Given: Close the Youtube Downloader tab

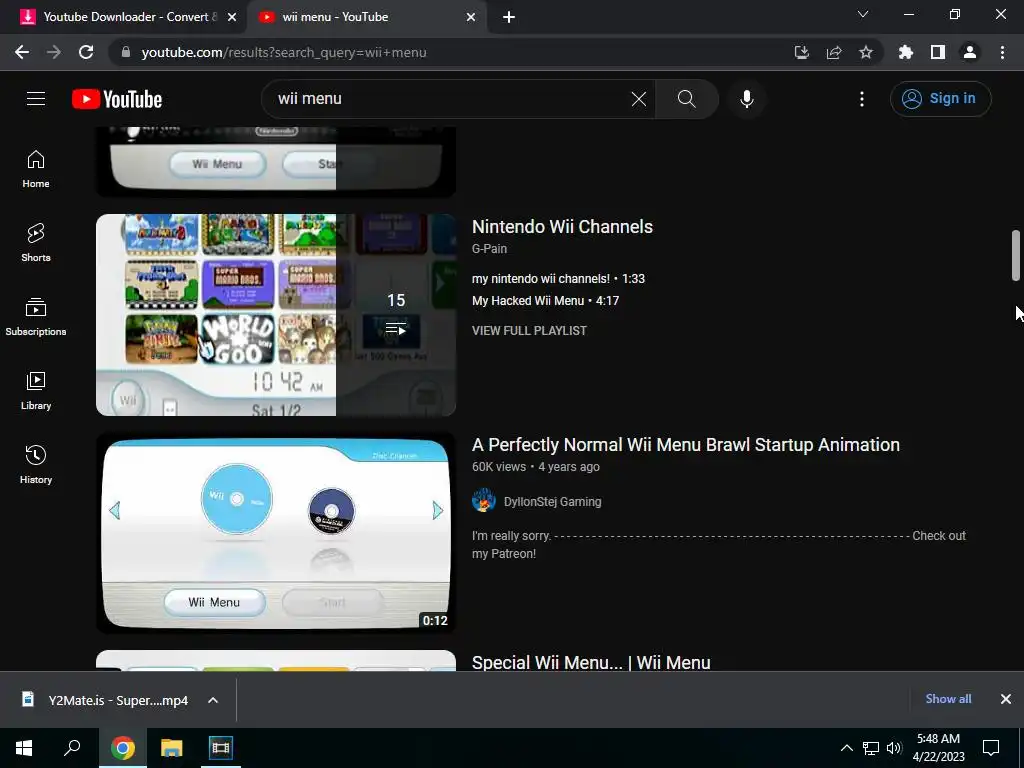Looking at the screenshot, I should (232, 17).
